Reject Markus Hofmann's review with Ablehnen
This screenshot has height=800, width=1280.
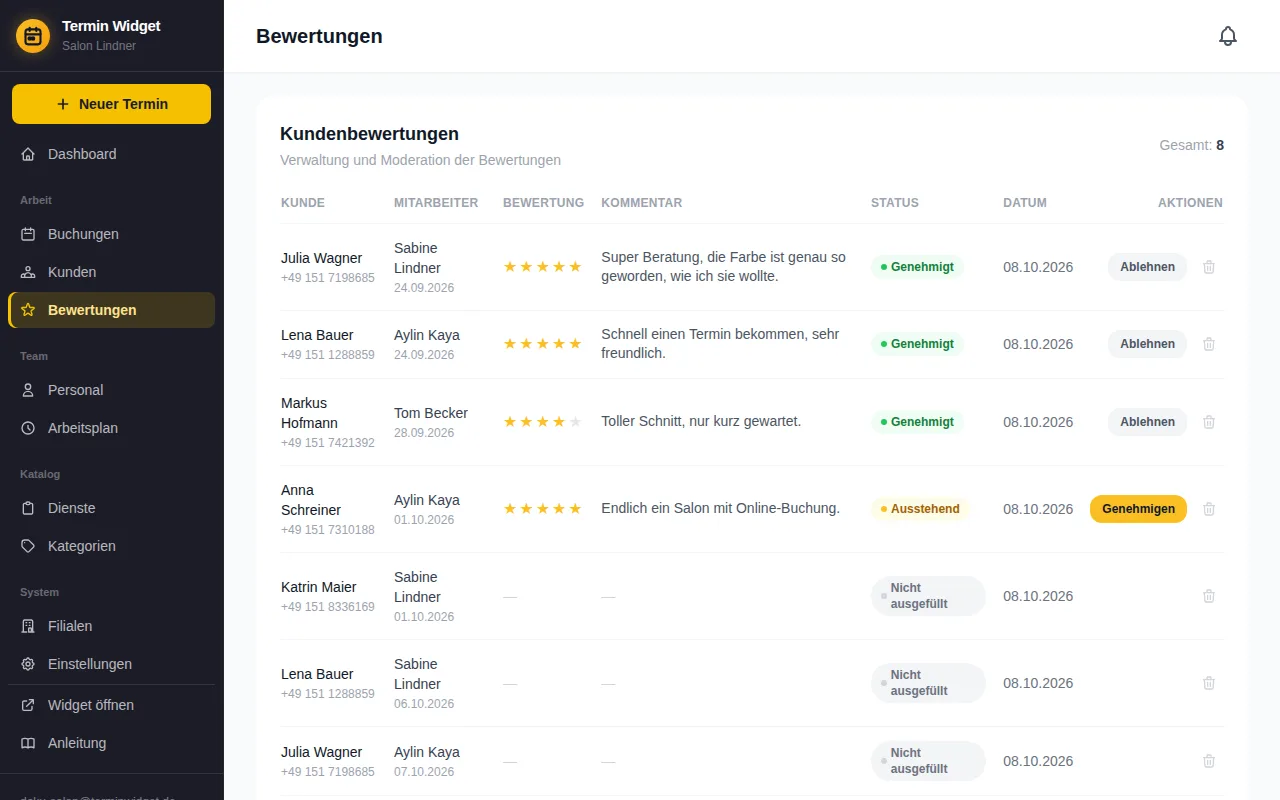(x=1147, y=422)
